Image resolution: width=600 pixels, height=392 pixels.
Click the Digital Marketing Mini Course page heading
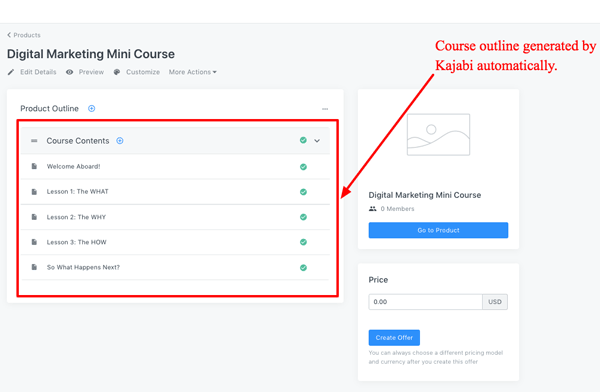click(x=91, y=54)
